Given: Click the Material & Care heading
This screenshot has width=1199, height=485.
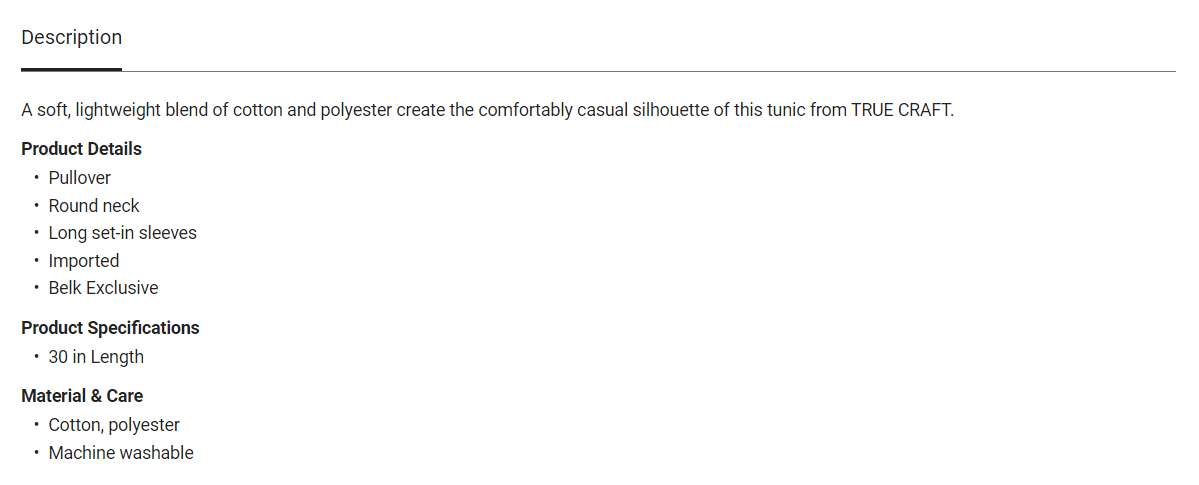Looking at the screenshot, I should tap(82, 396).
